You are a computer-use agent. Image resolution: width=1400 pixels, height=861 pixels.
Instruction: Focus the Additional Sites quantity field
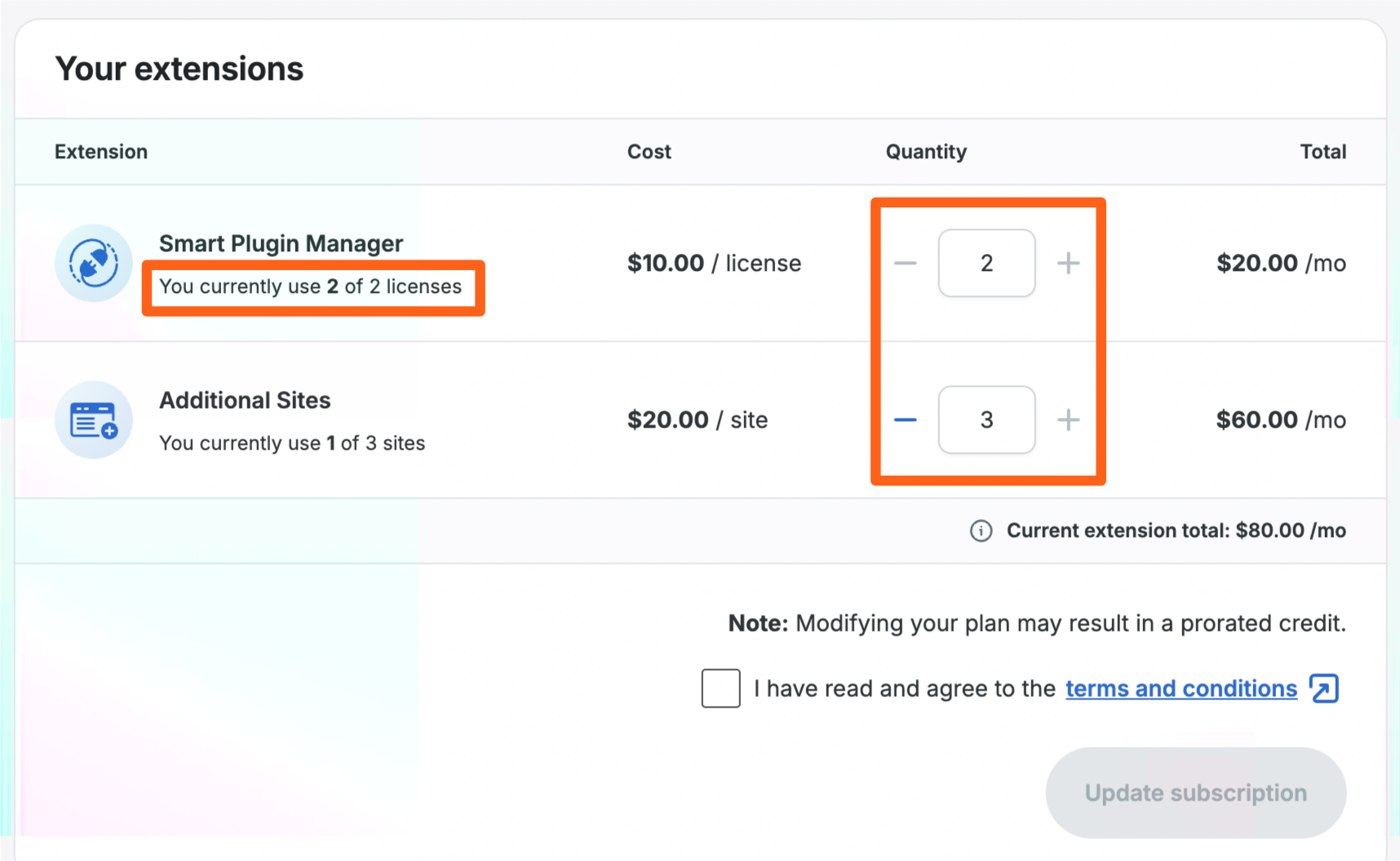986,420
